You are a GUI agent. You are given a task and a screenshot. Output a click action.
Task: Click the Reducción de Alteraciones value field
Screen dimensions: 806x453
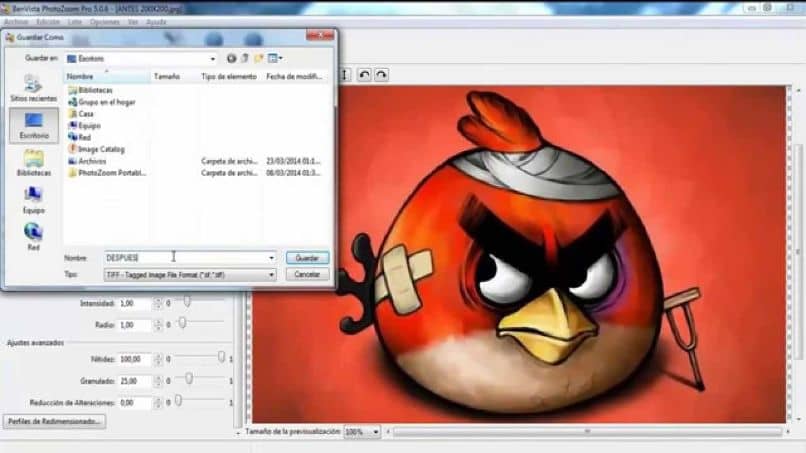pos(135,403)
